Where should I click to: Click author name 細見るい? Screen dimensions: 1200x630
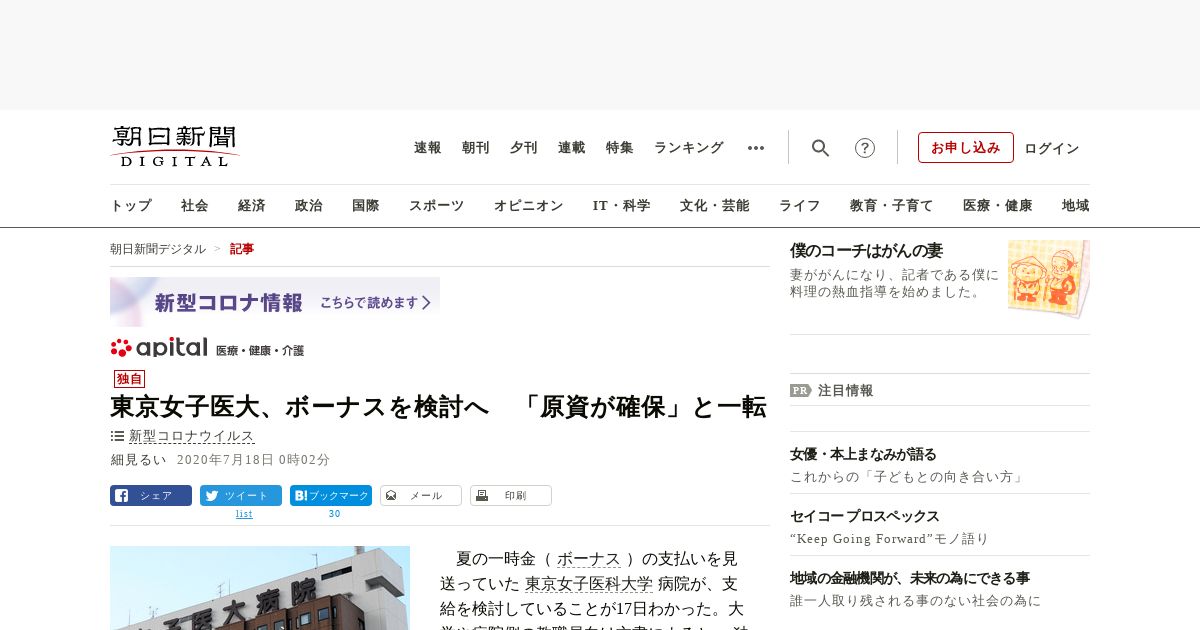(138, 460)
